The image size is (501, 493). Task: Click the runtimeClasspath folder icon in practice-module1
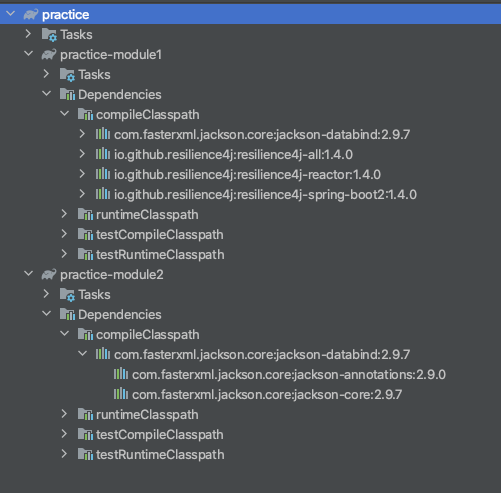[85, 214]
